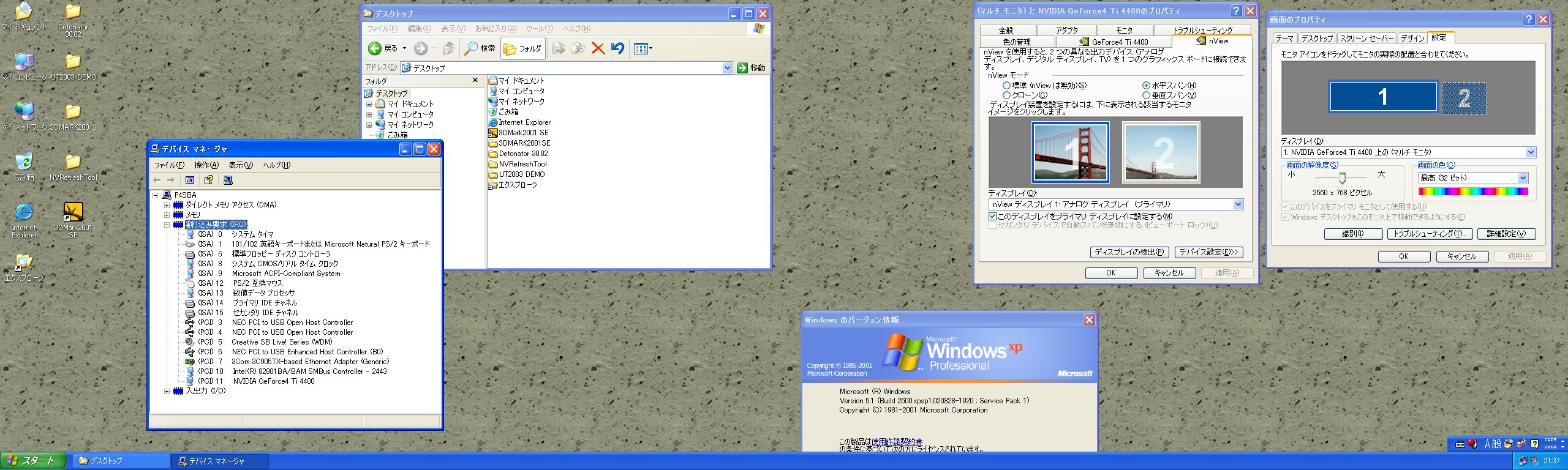
Task: Expand 入出力 (I/O) node
Action: point(167,391)
